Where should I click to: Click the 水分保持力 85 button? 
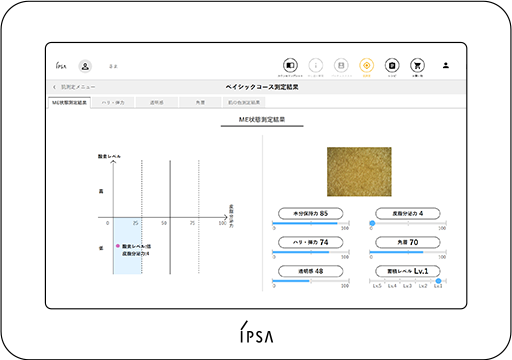tap(311, 214)
